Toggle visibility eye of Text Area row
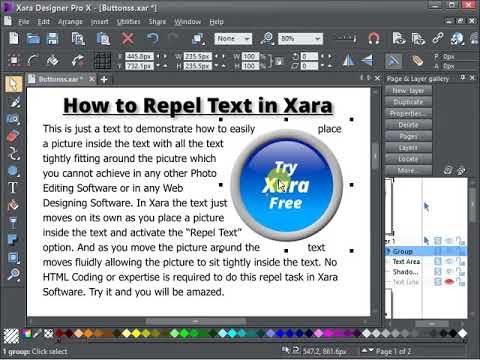Image resolution: width=480 pixels, height=360 pixels. (x=449, y=261)
